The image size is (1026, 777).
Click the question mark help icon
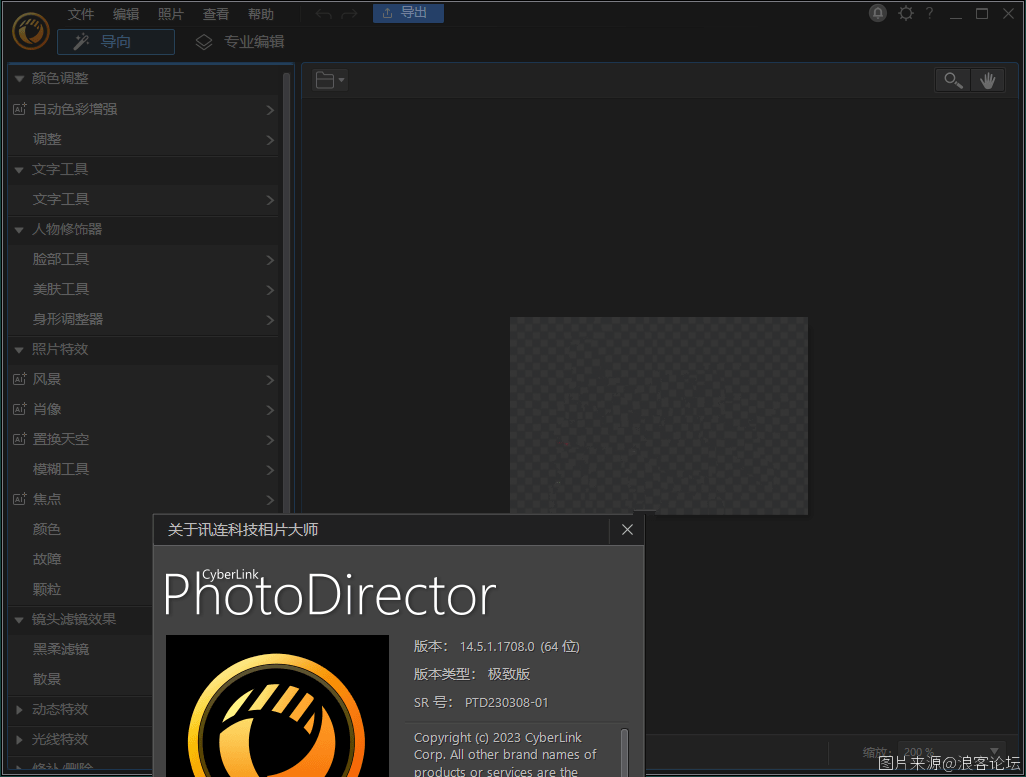click(929, 13)
